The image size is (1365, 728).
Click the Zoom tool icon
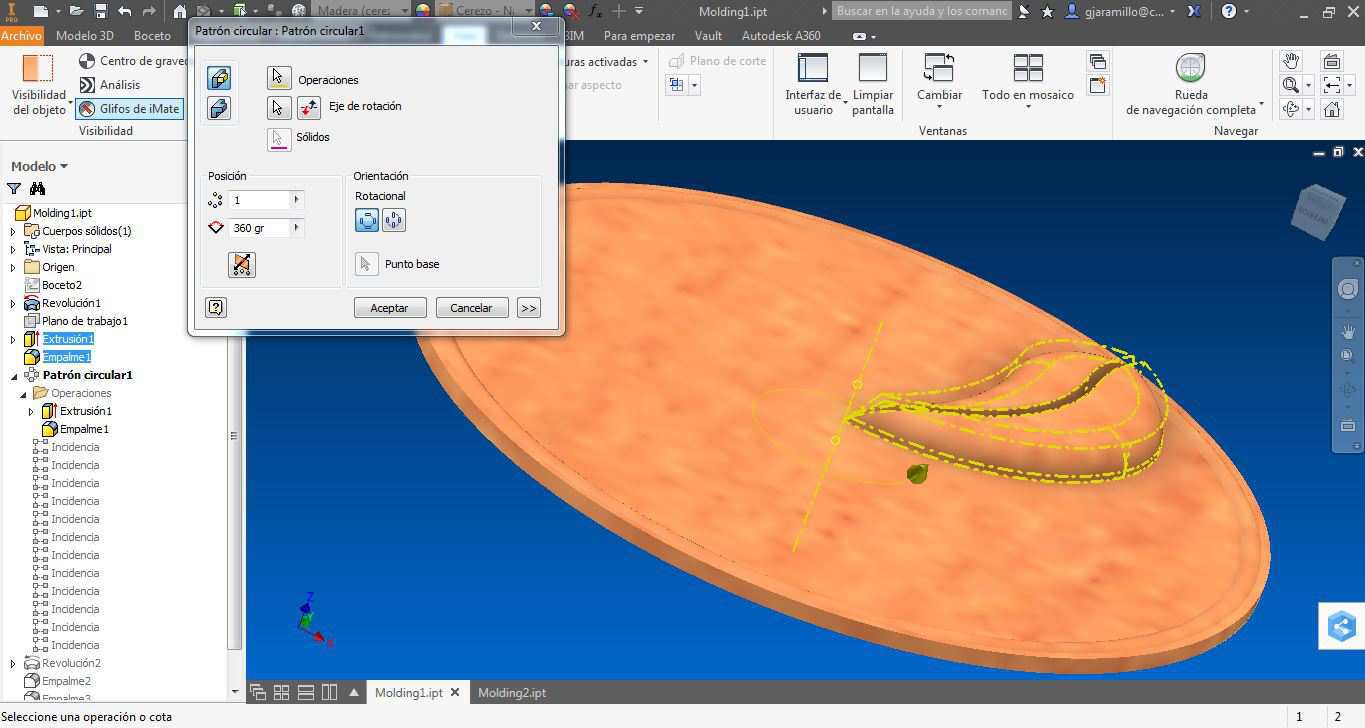tap(1291, 86)
